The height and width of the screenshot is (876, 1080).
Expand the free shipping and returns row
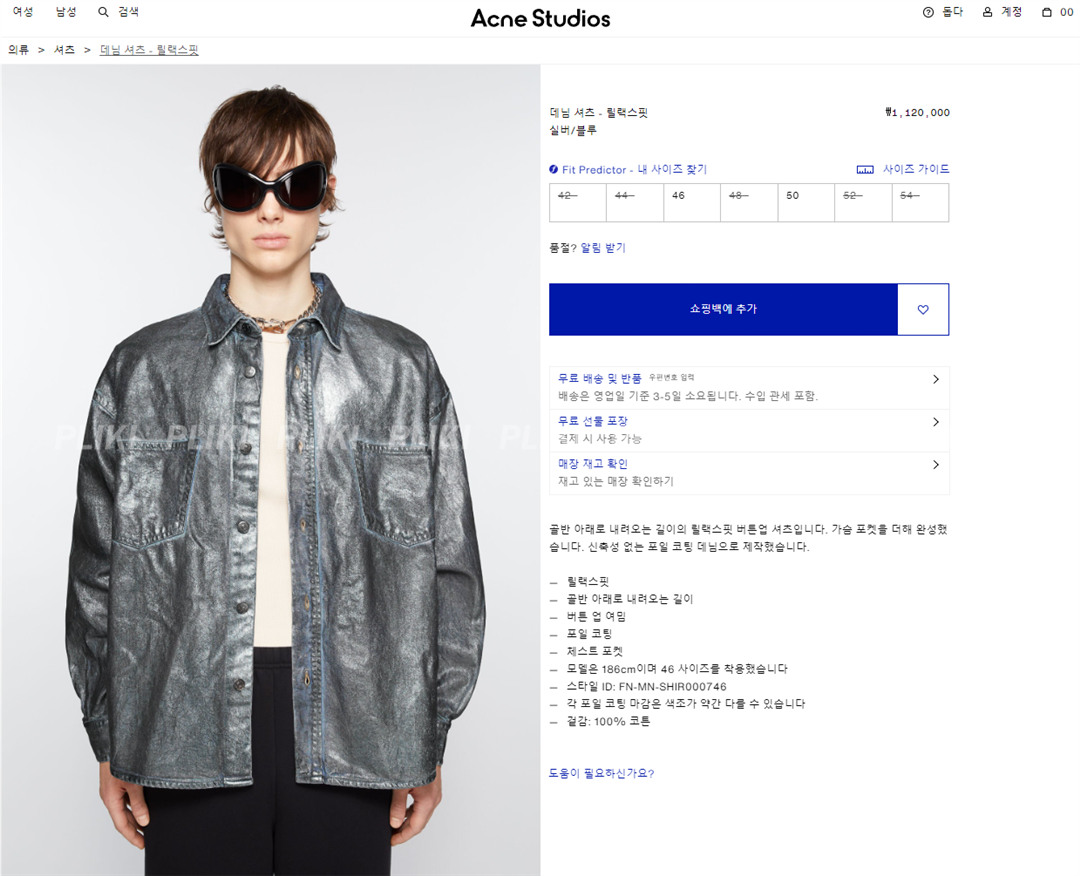click(749, 388)
